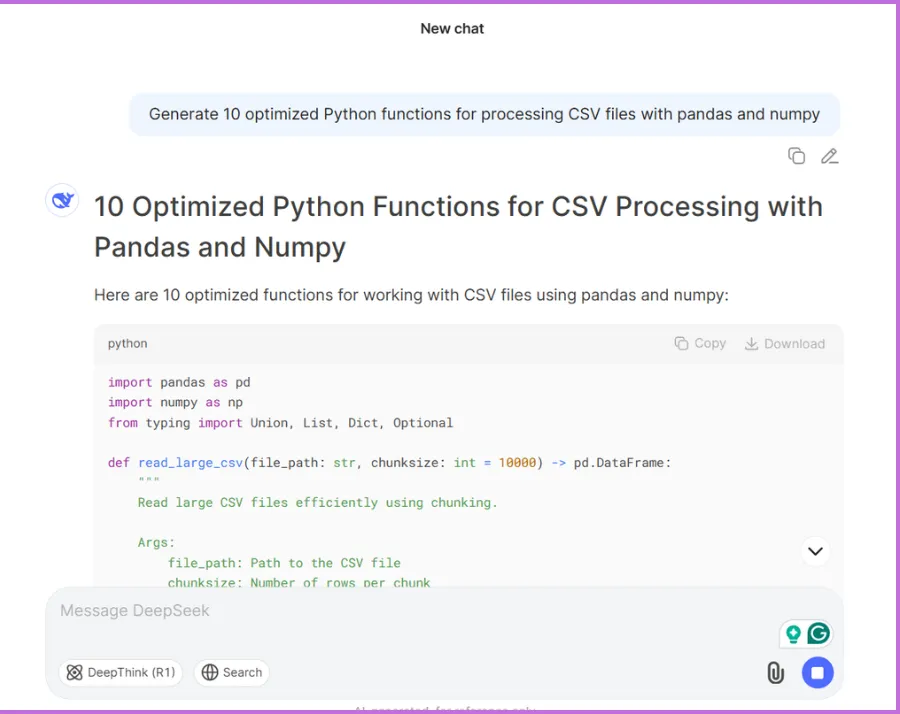This screenshot has width=900, height=714.
Task: Edit the user message with the pencil icon
Action: (x=829, y=156)
